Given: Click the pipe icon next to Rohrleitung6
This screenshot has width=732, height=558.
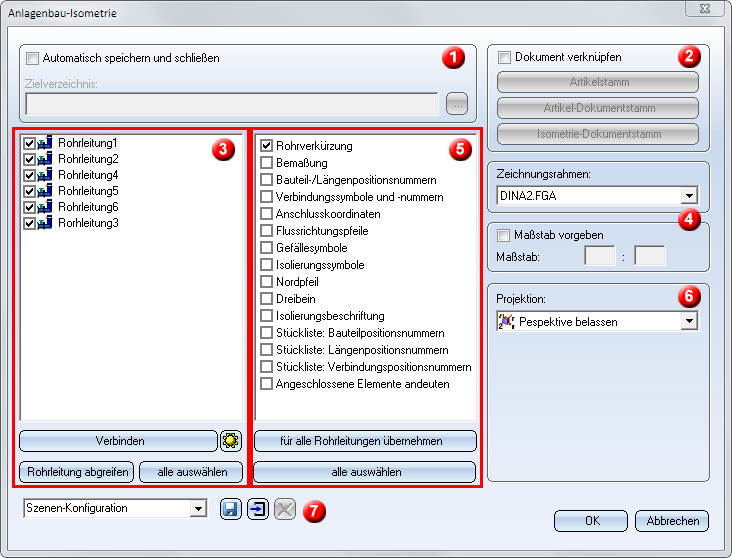Looking at the screenshot, I should [45, 207].
